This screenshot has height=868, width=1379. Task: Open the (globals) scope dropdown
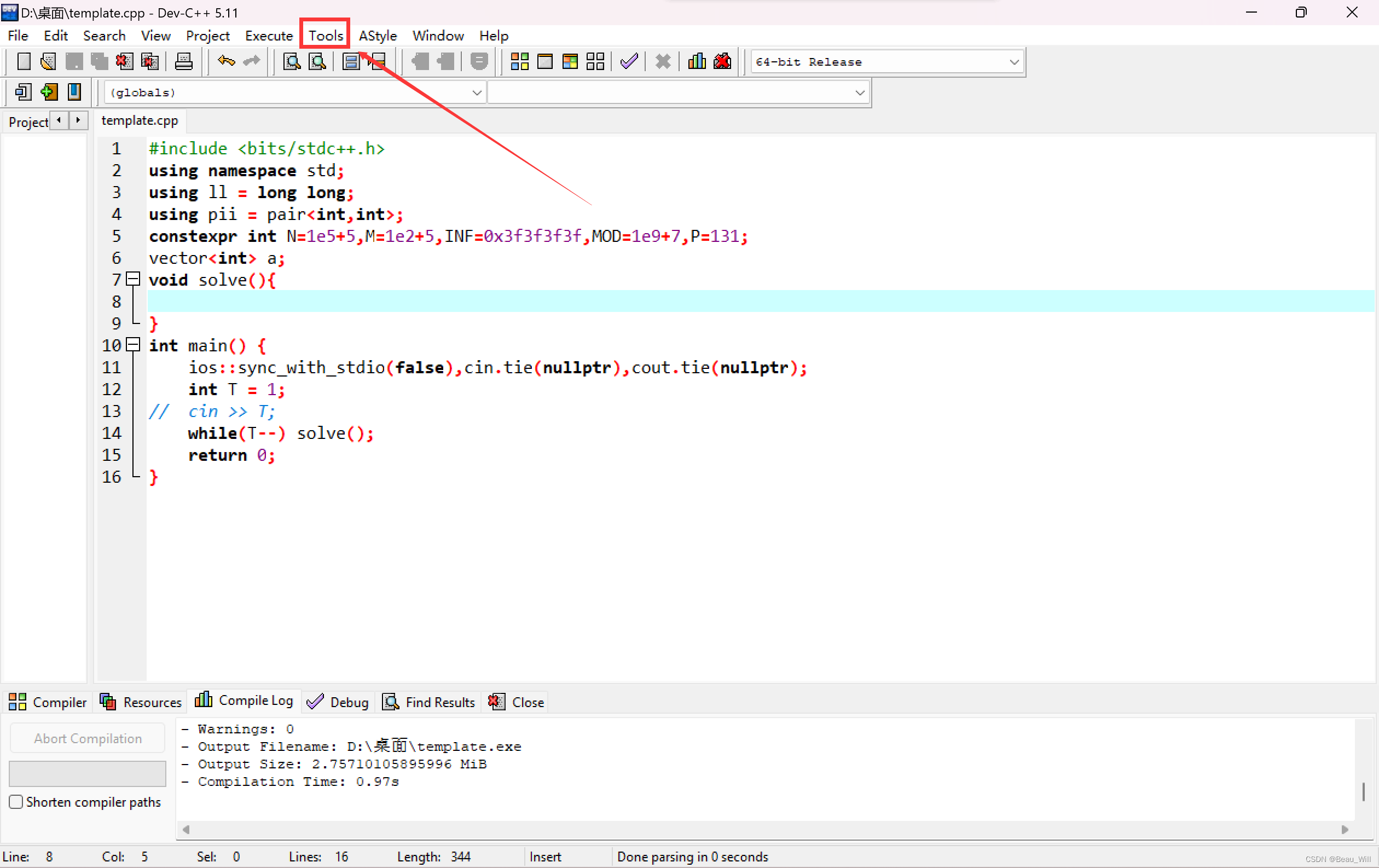476,92
